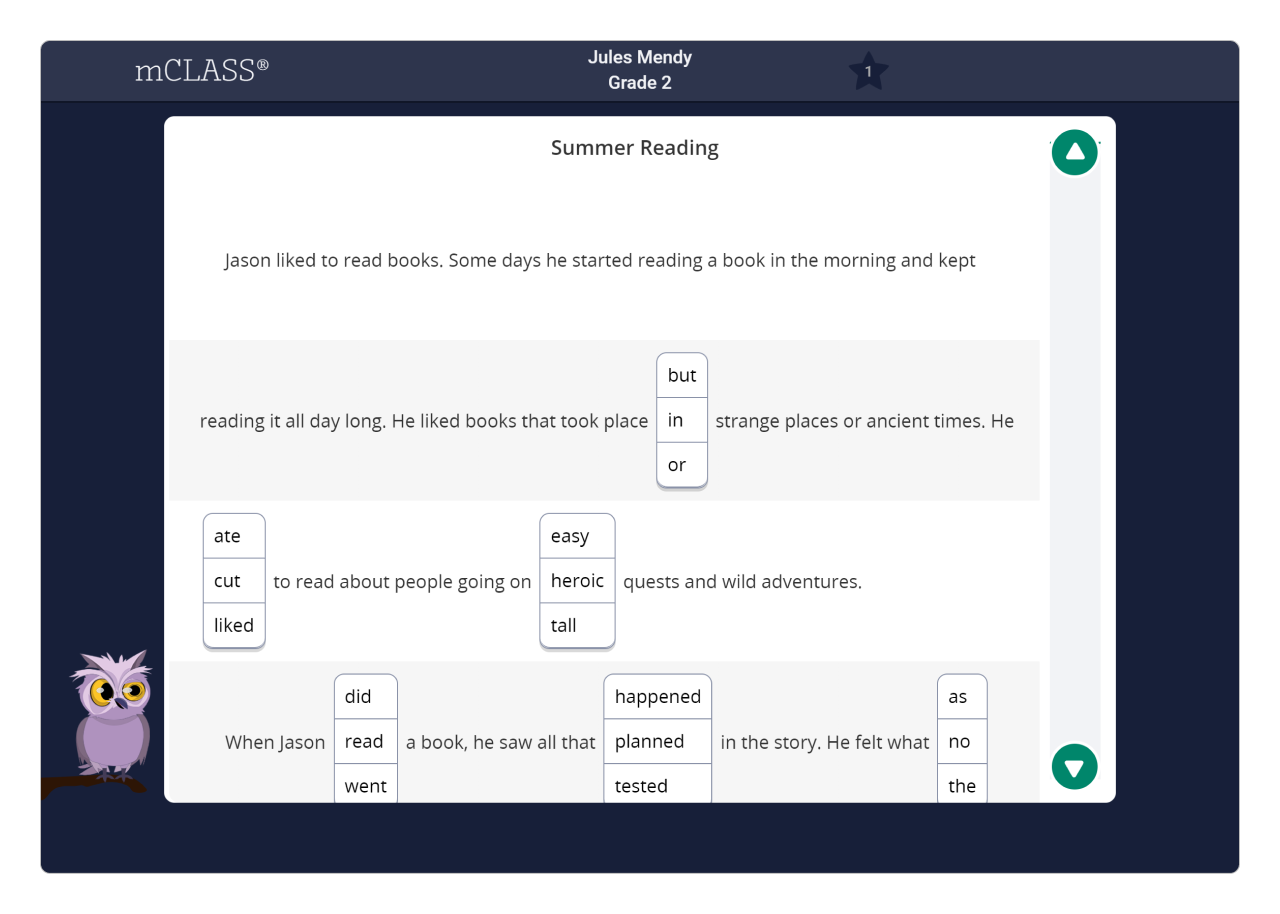Pick the word "tall" option
1280x914 pixels.
point(577,626)
